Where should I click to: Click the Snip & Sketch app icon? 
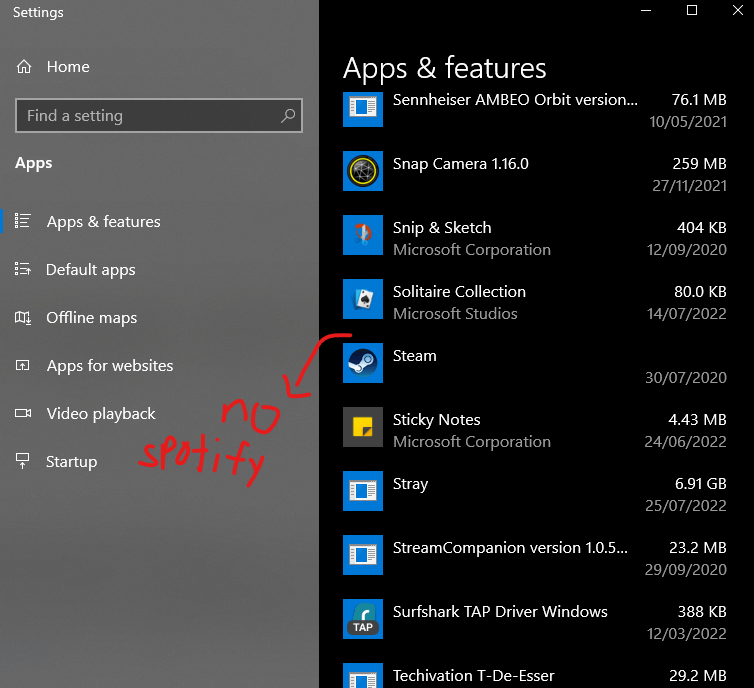[x=363, y=235]
